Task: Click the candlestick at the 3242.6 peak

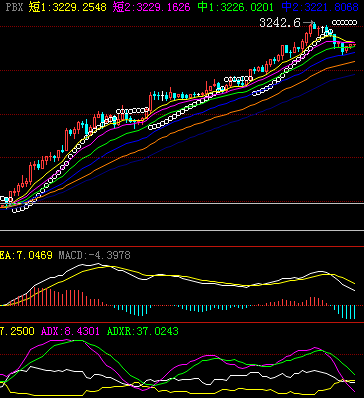Action: pos(314,26)
